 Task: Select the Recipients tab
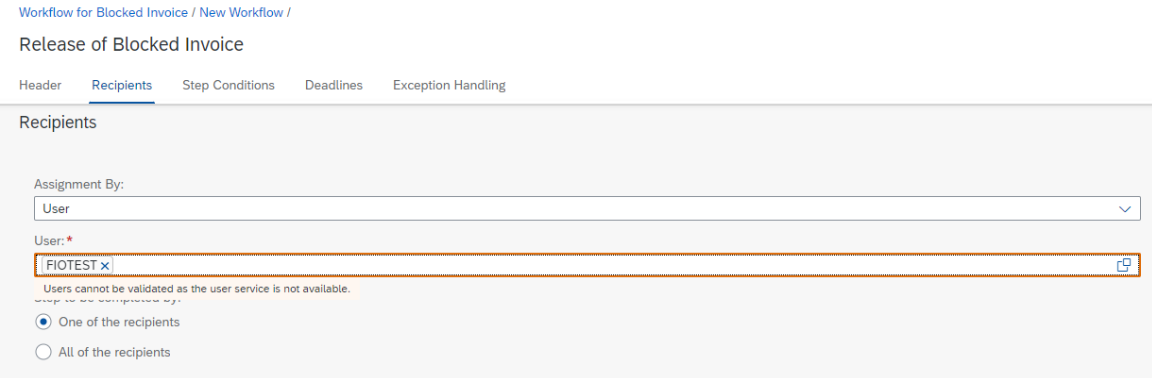point(122,85)
